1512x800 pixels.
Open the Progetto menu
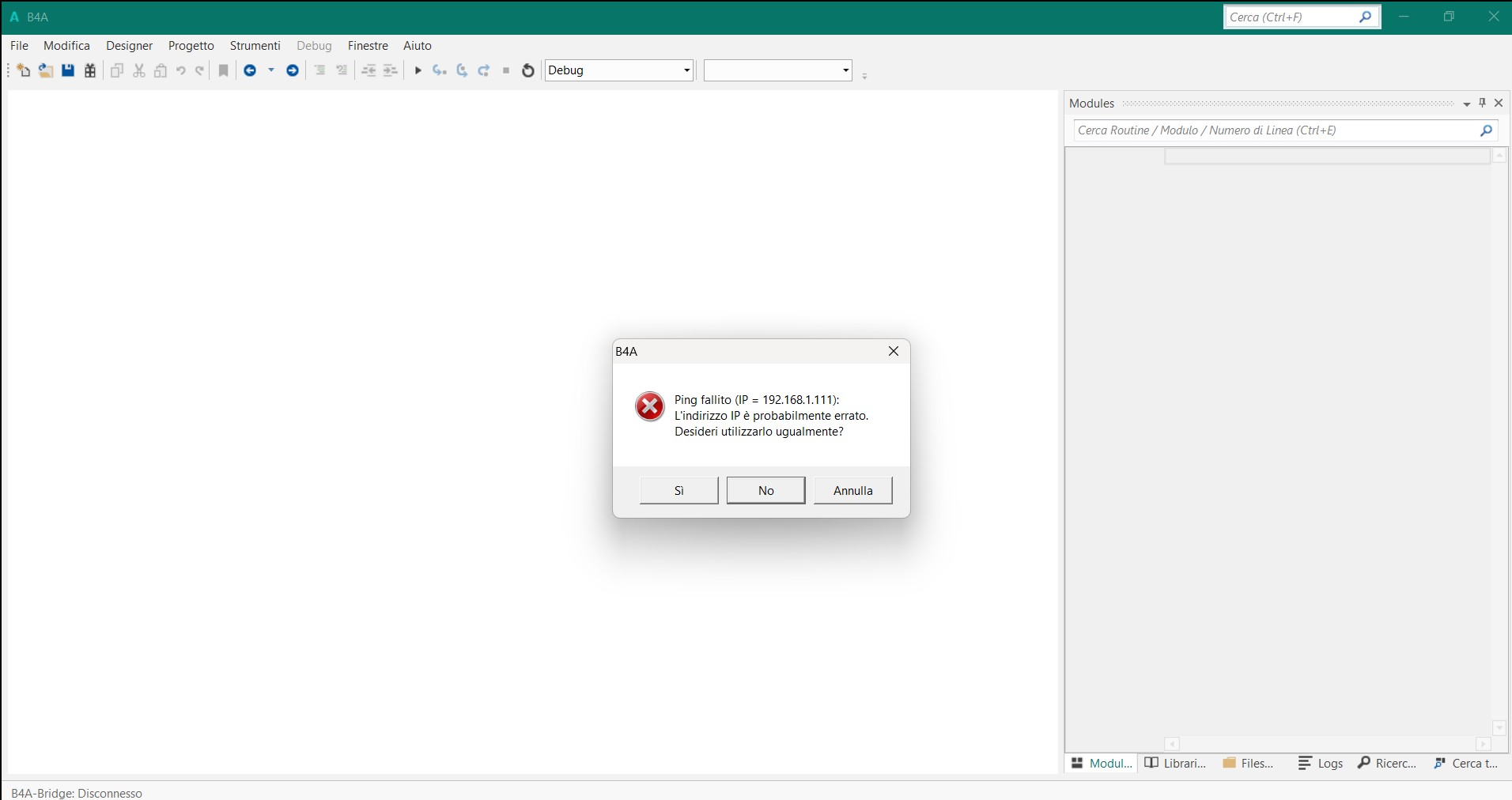pyautogui.click(x=191, y=46)
